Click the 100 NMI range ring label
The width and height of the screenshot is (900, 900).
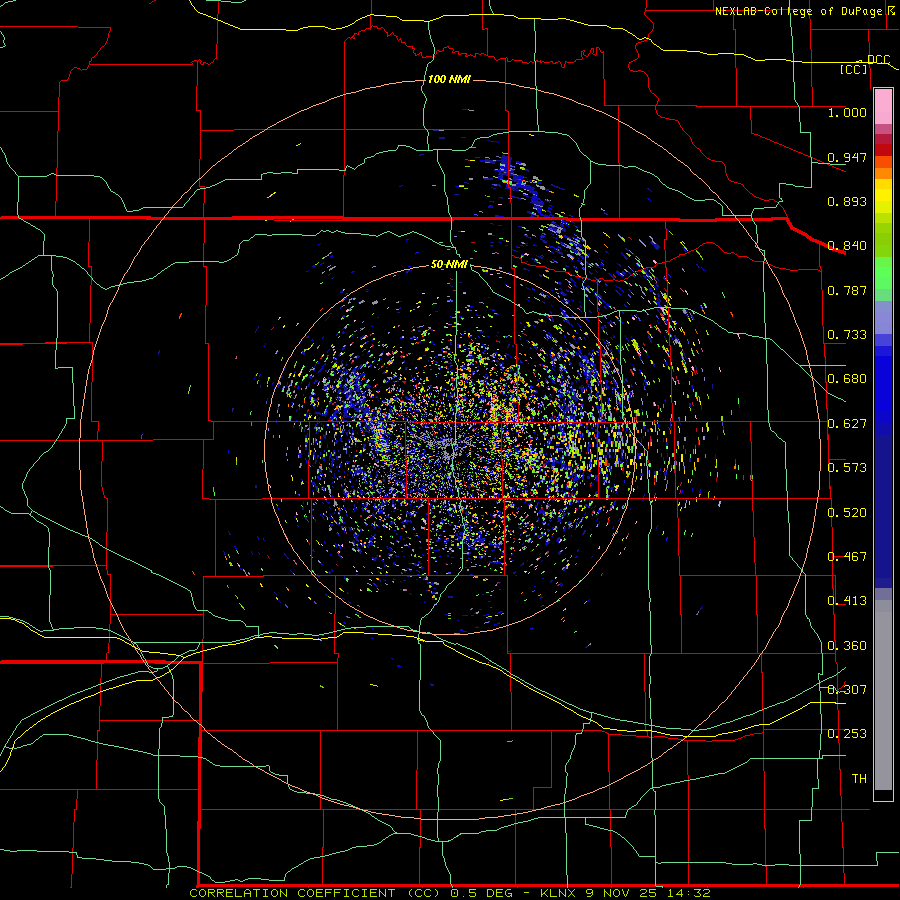coord(449,79)
